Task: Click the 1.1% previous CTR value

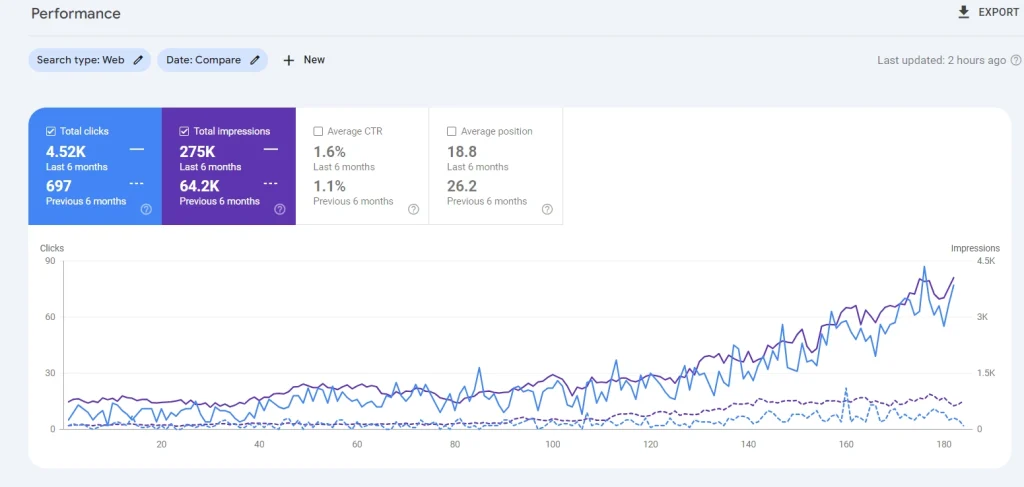Action: coord(329,186)
